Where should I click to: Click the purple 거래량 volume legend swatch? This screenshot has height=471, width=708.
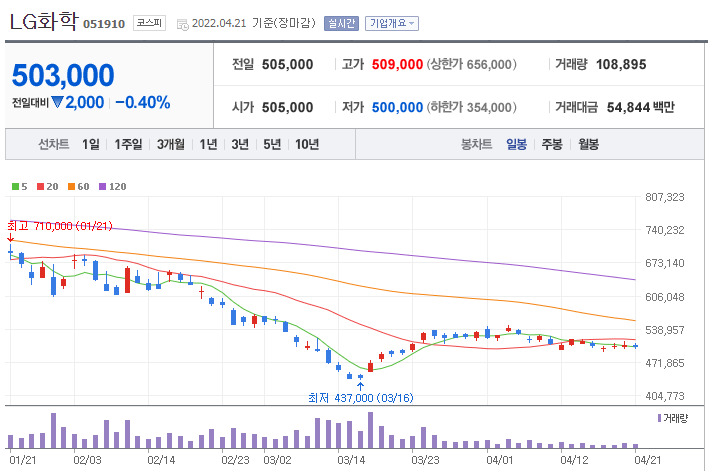(660, 418)
